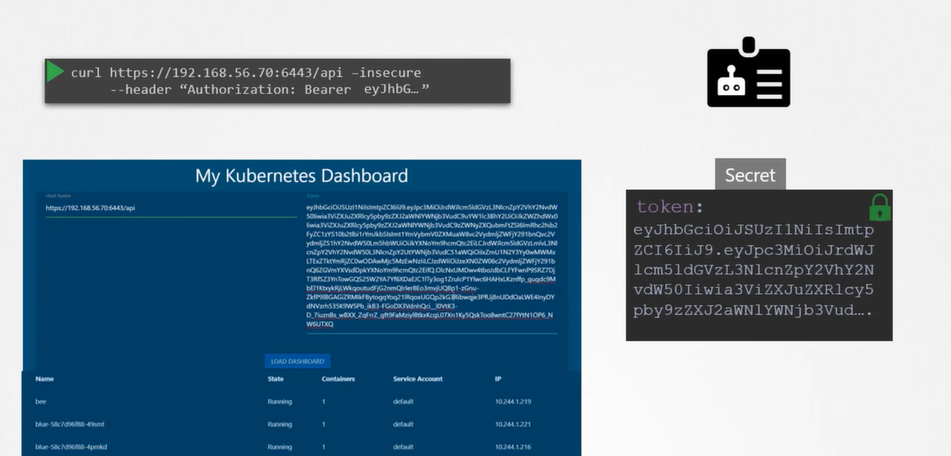
Task: Click inside the Token text area
Action: point(431,266)
